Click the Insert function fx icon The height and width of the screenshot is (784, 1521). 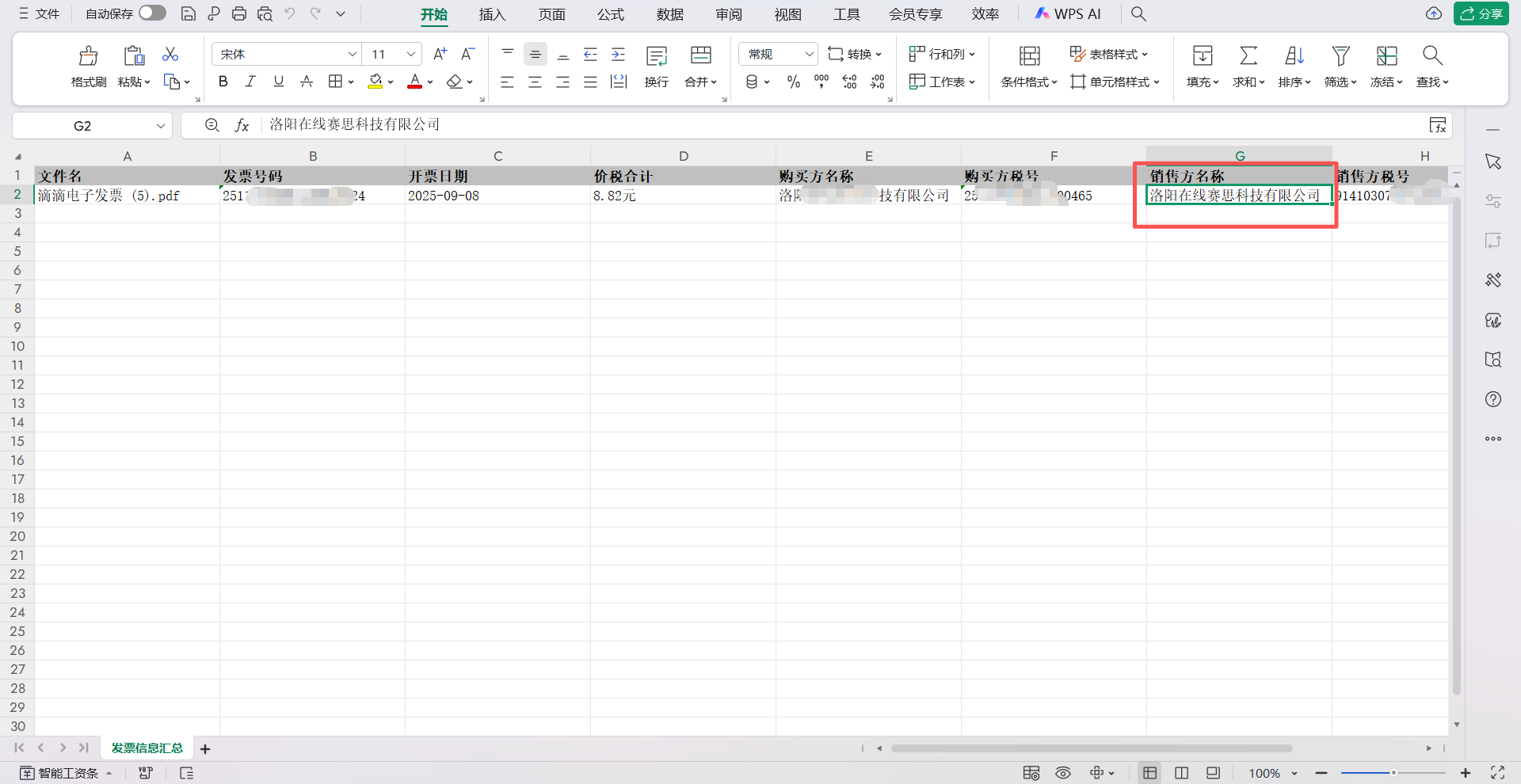tap(242, 125)
